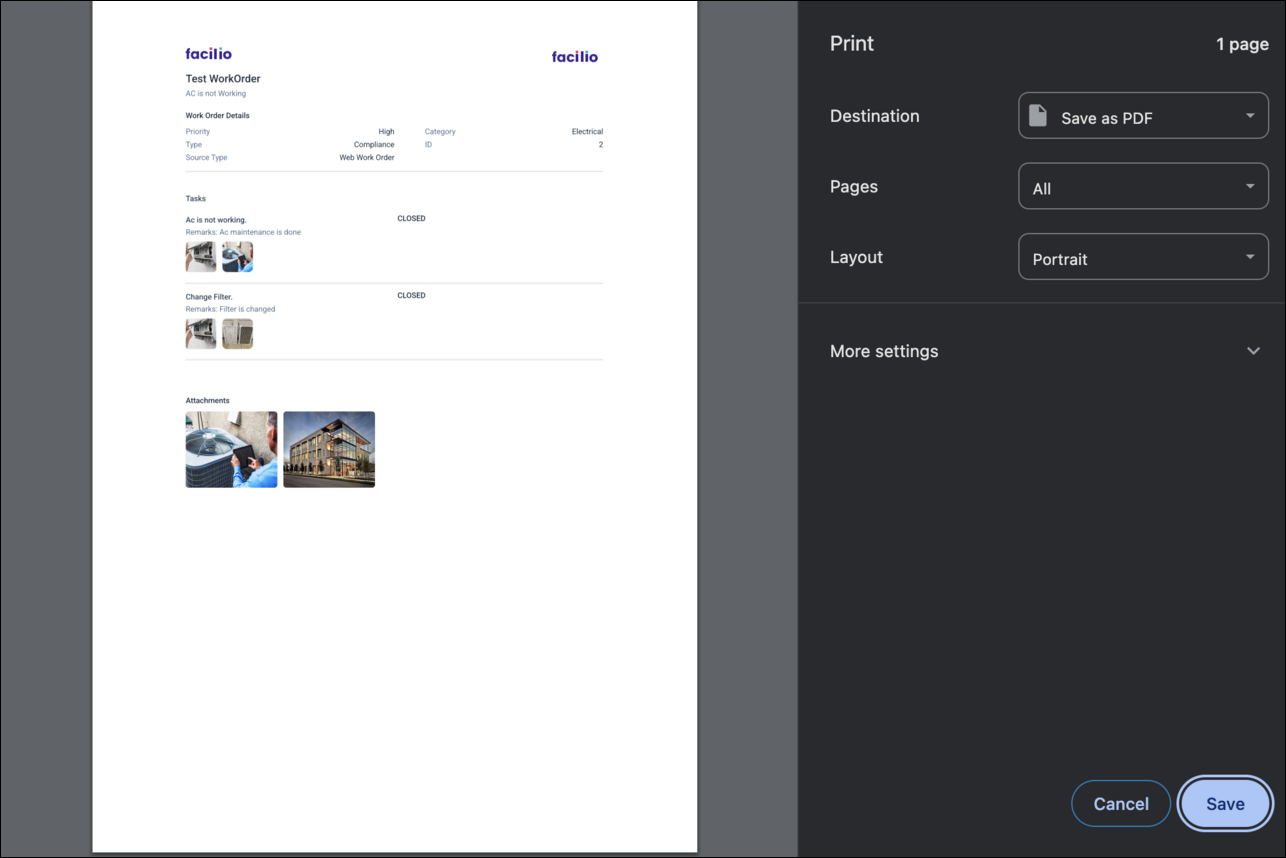The width and height of the screenshot is (1286, 858).
Task: Open the Layout dropdown set to Portrait
Action: tap(1143, 257)
